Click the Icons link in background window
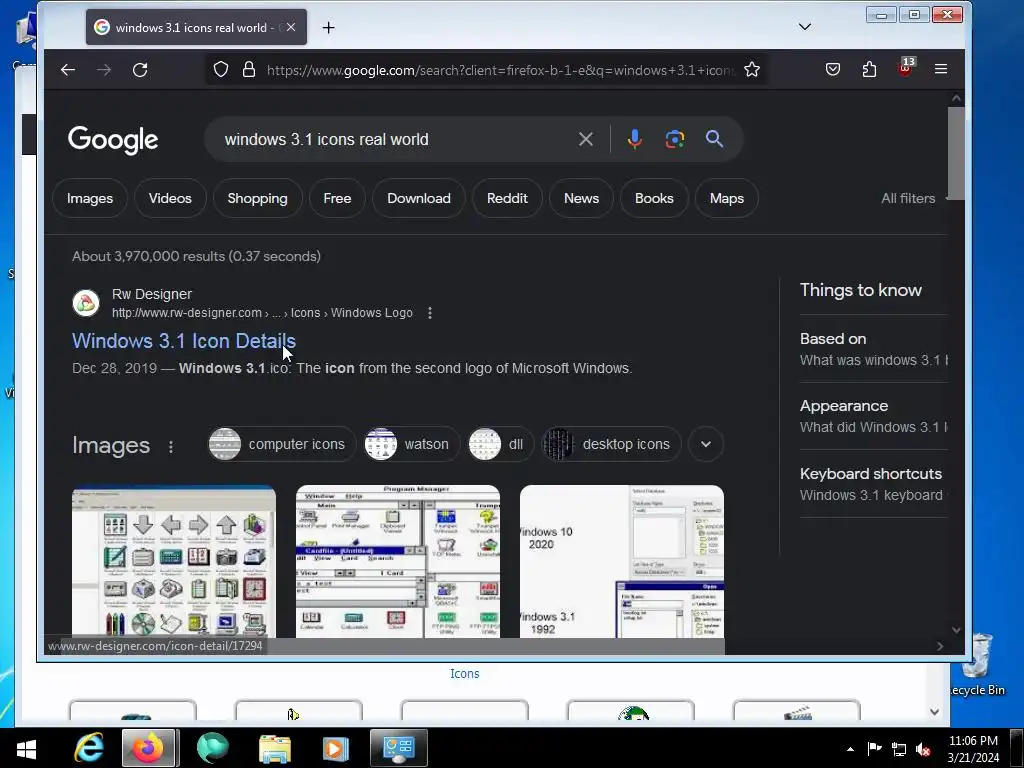 (464, 673)
